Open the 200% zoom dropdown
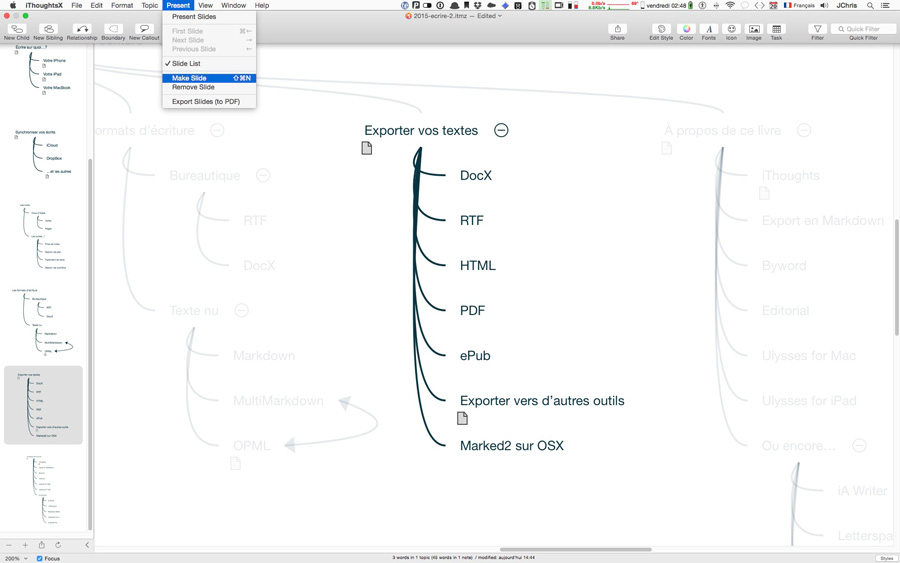This screenshot has height=563, width=900. (16, 558)
